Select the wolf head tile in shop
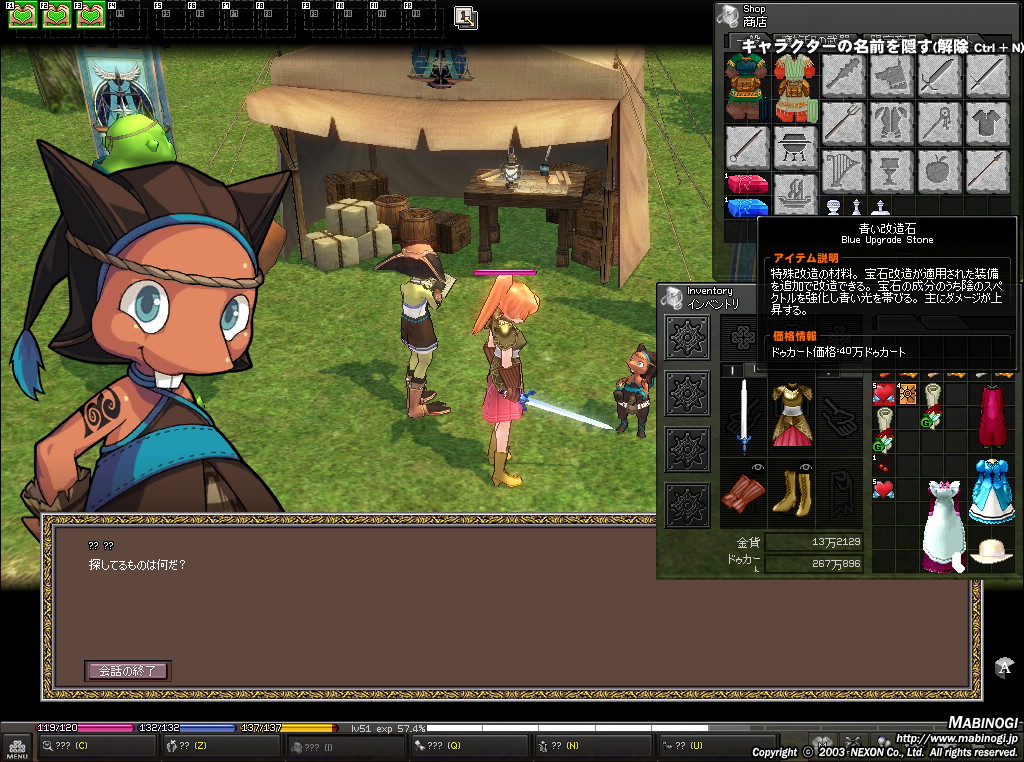The height and width of the screenshot is (762, 1024). pyautogui.click(x=891, y=76)
